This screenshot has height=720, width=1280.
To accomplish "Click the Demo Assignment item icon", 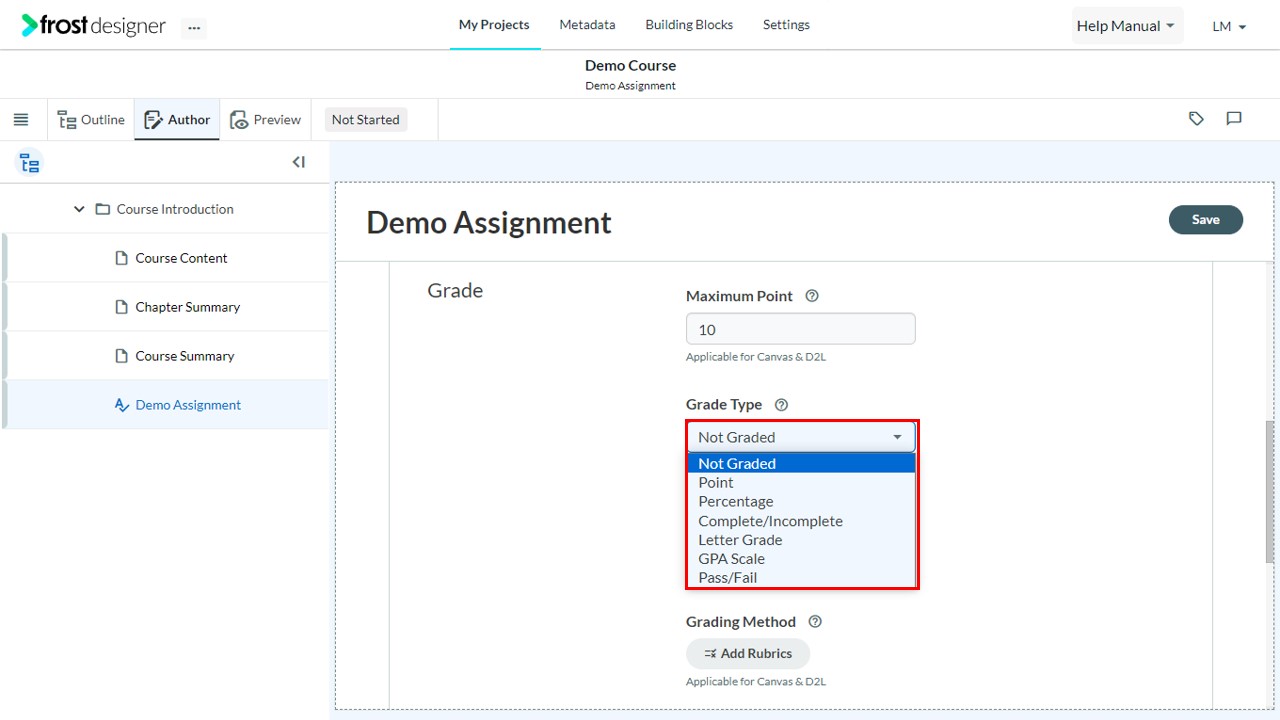I will click(122, 405).
